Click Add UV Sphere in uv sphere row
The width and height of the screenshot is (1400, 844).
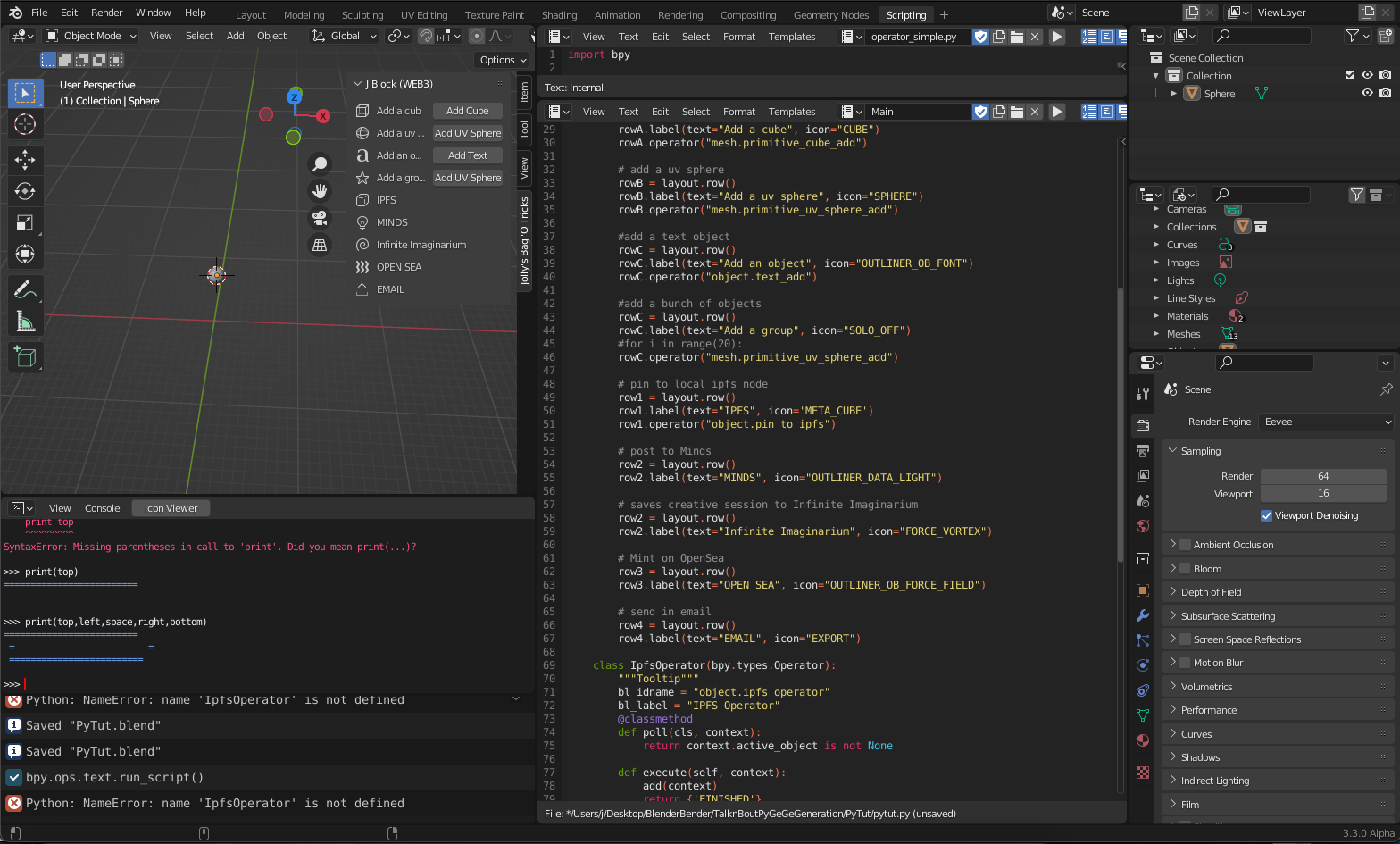point(468,133)
